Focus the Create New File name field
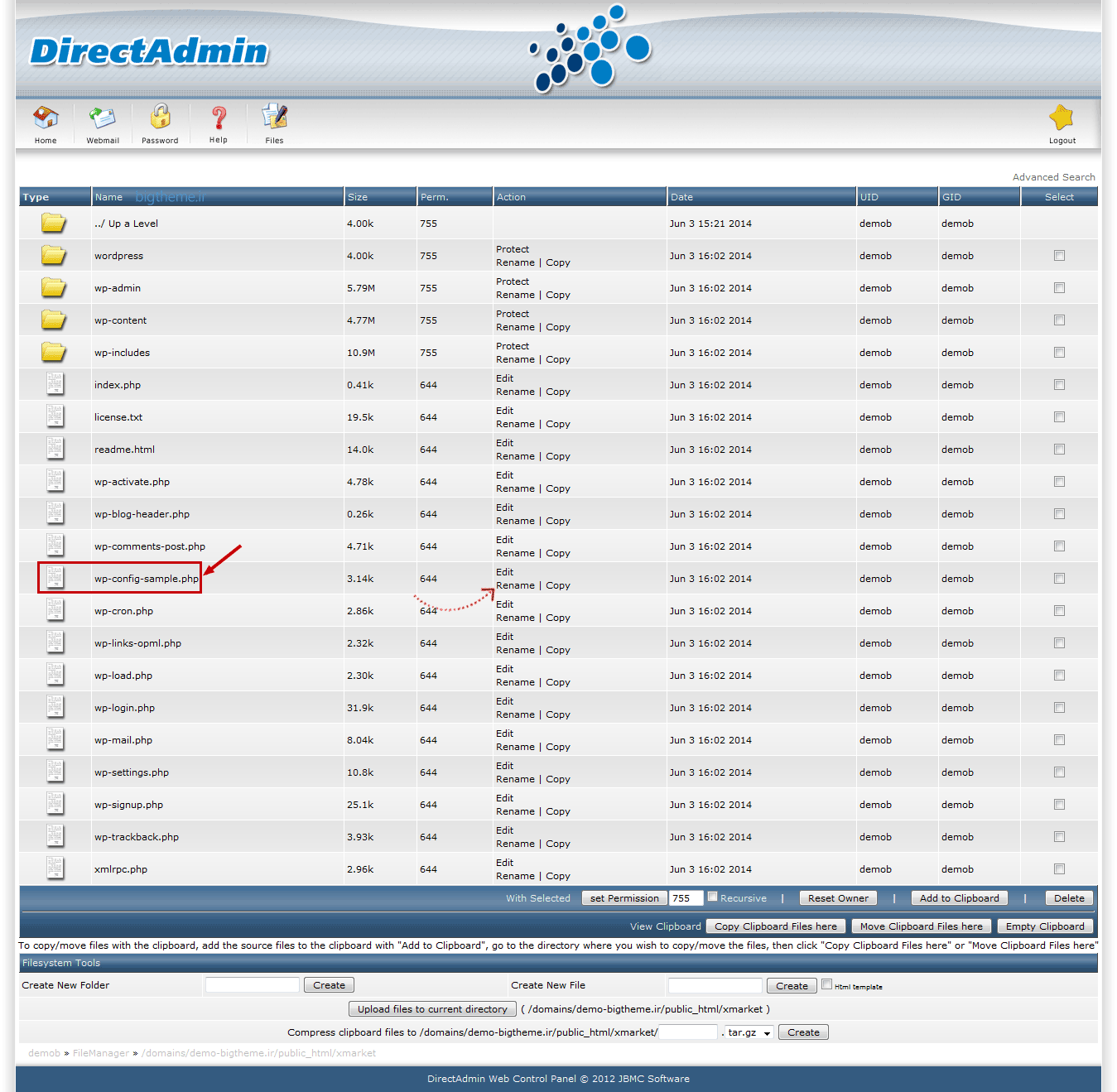 pyautogui.click(x=715, y=985)
